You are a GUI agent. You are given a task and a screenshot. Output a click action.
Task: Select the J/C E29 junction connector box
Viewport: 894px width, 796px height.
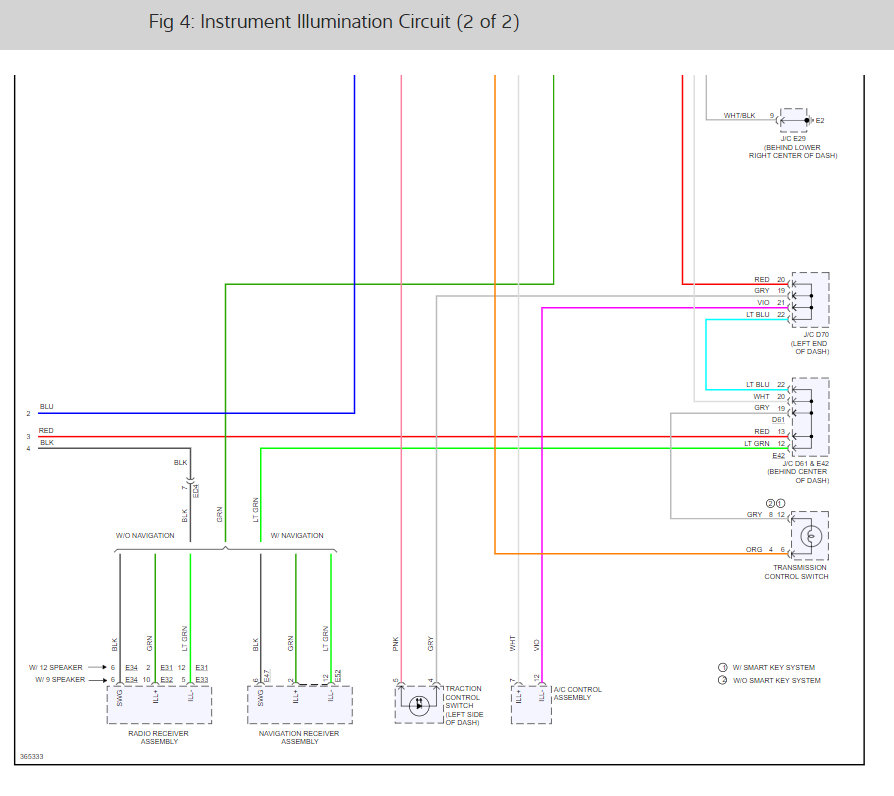(x=793, y=120)
